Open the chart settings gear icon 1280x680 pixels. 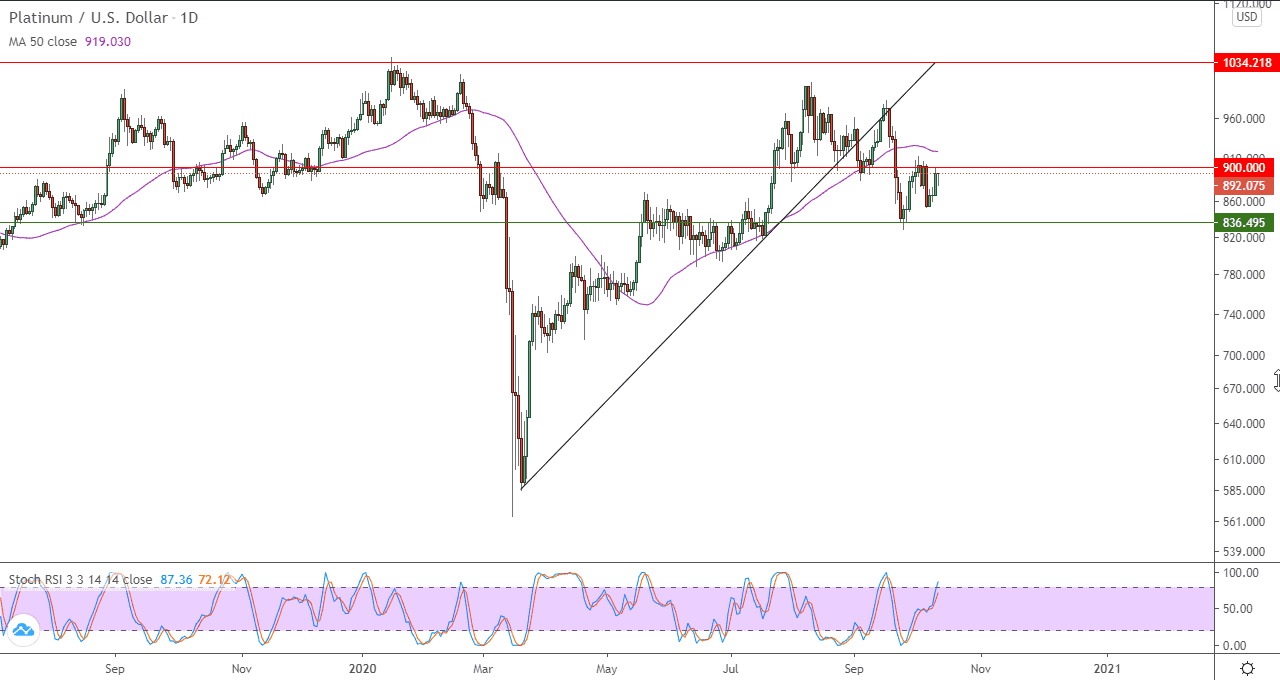pos(1247,668)
